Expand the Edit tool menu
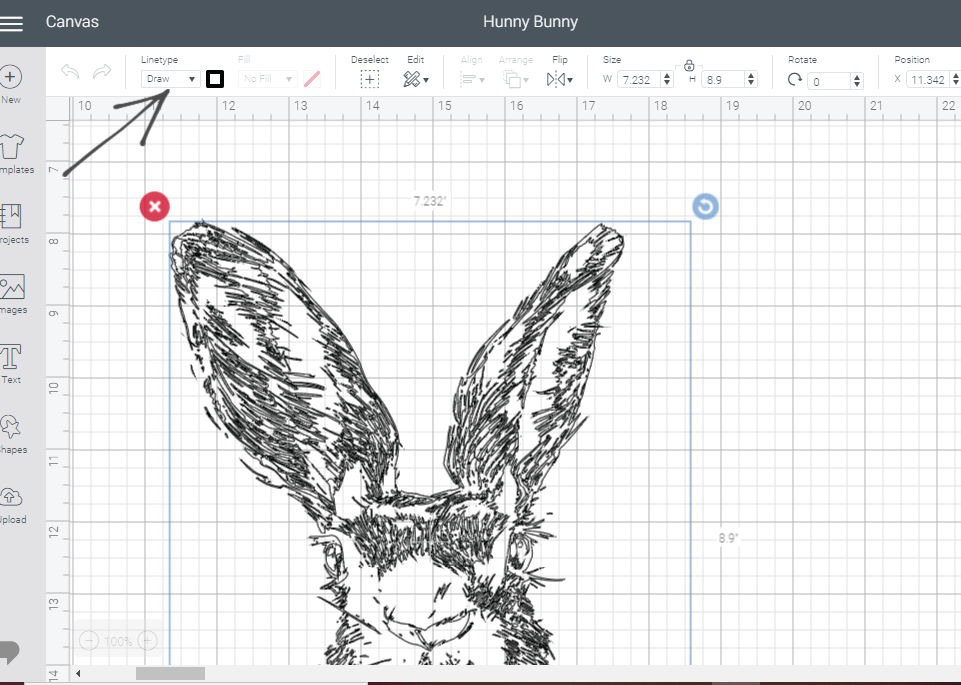Viewport: 961px width, 685px height. point(416,79)
